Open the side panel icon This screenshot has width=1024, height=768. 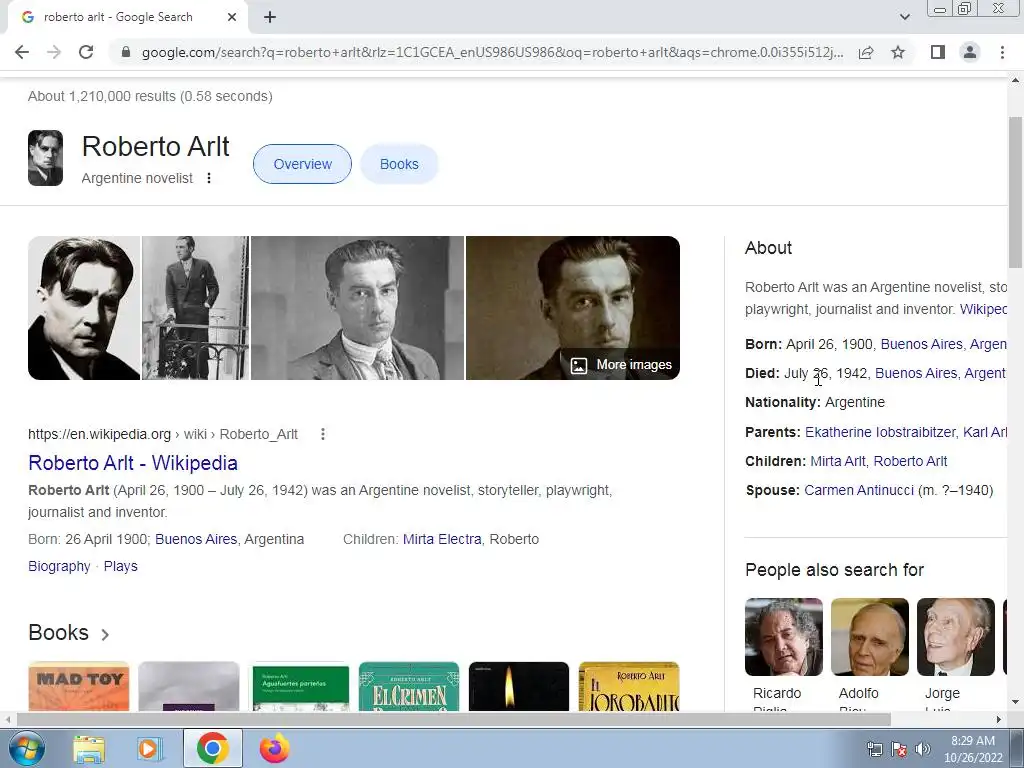938,52
